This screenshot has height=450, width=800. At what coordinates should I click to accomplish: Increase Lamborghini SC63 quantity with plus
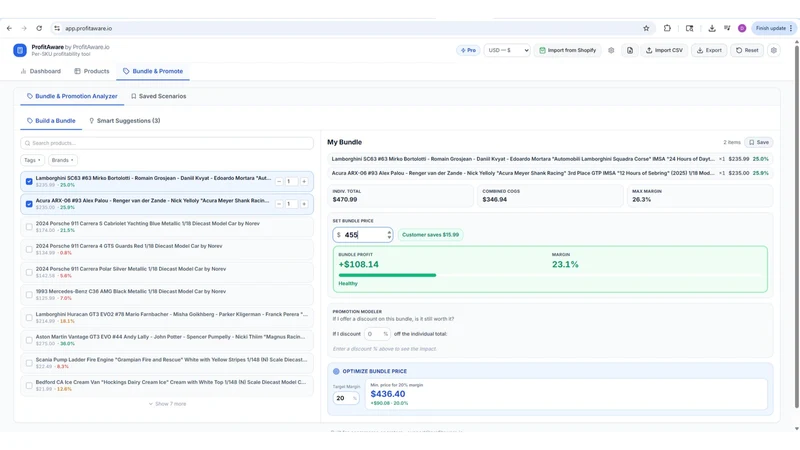304,181
